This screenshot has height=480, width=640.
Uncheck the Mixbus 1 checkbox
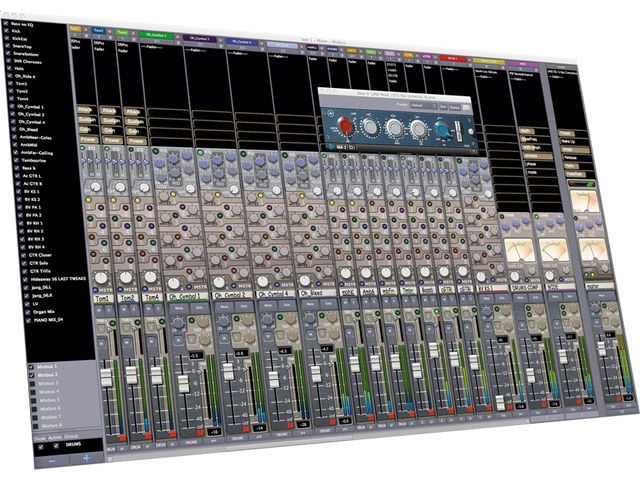point(31,367)
